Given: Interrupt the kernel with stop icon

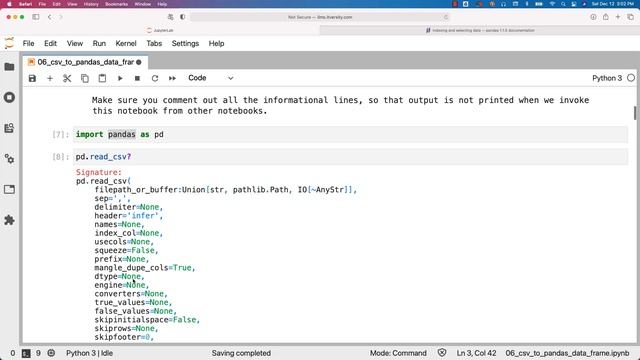Looking at the screenshot, I should pos(137,78).
